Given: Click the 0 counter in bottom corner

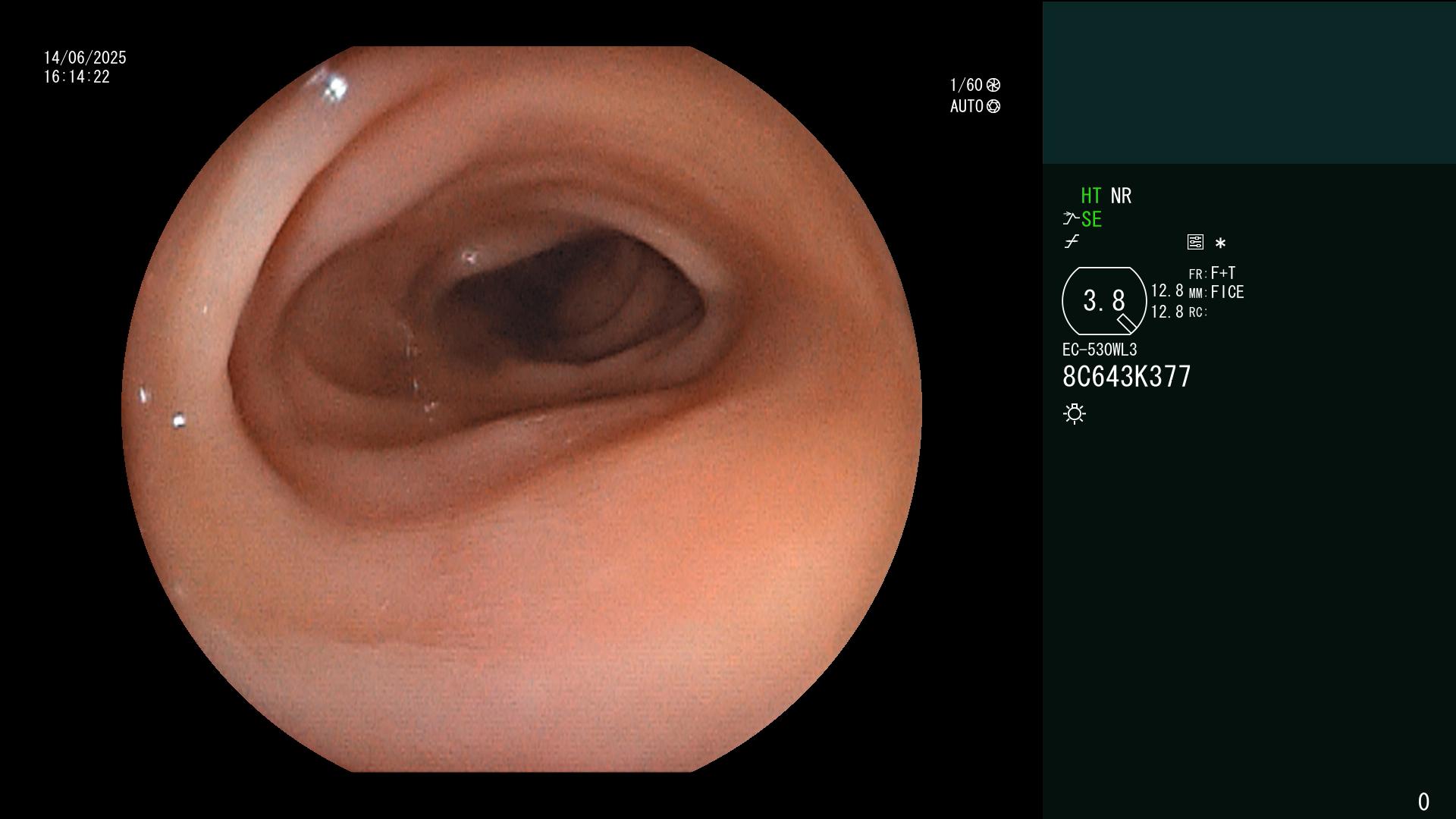Looking at the screenshot, I should tap(1423, 802).
